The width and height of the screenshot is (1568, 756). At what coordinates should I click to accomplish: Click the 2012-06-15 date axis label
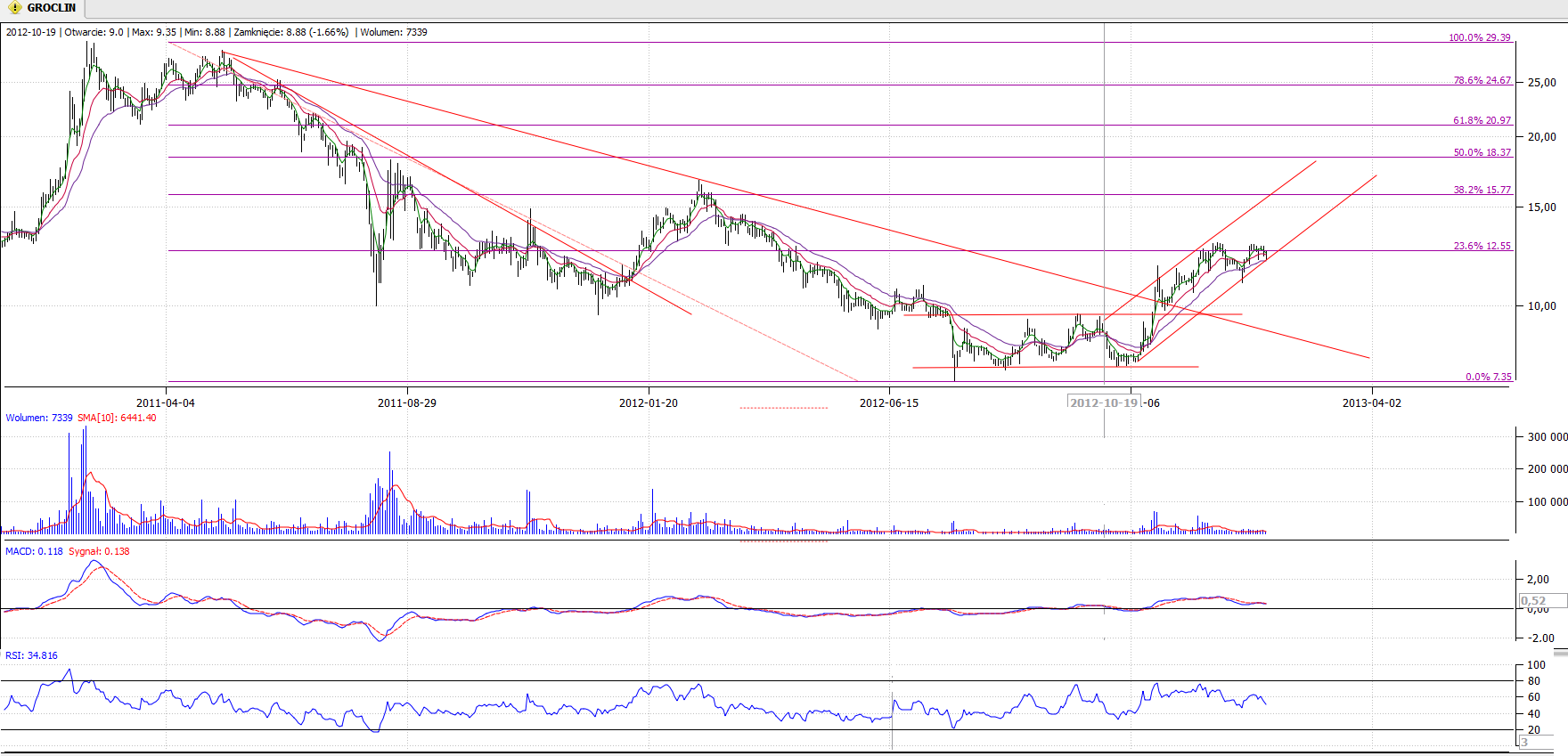coord(889,403)
